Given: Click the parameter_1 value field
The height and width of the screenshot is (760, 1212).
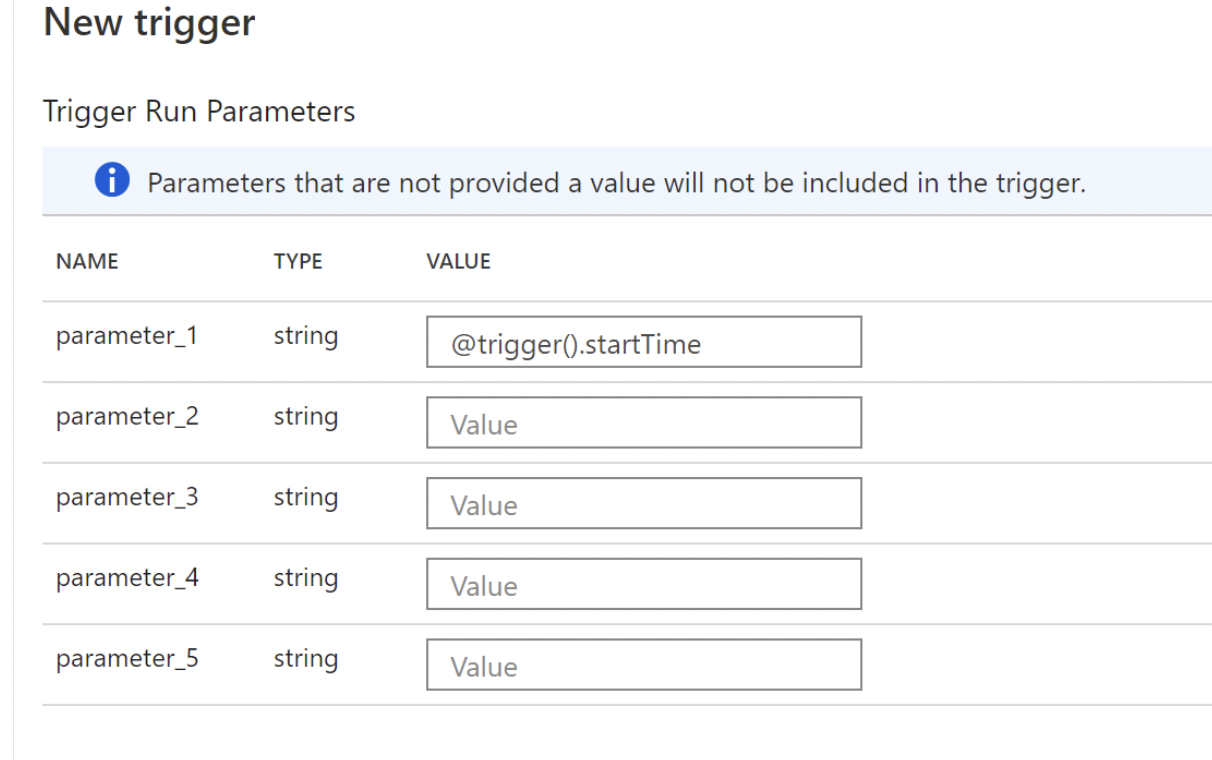Looking at the screenshot, I should (644, 342).
